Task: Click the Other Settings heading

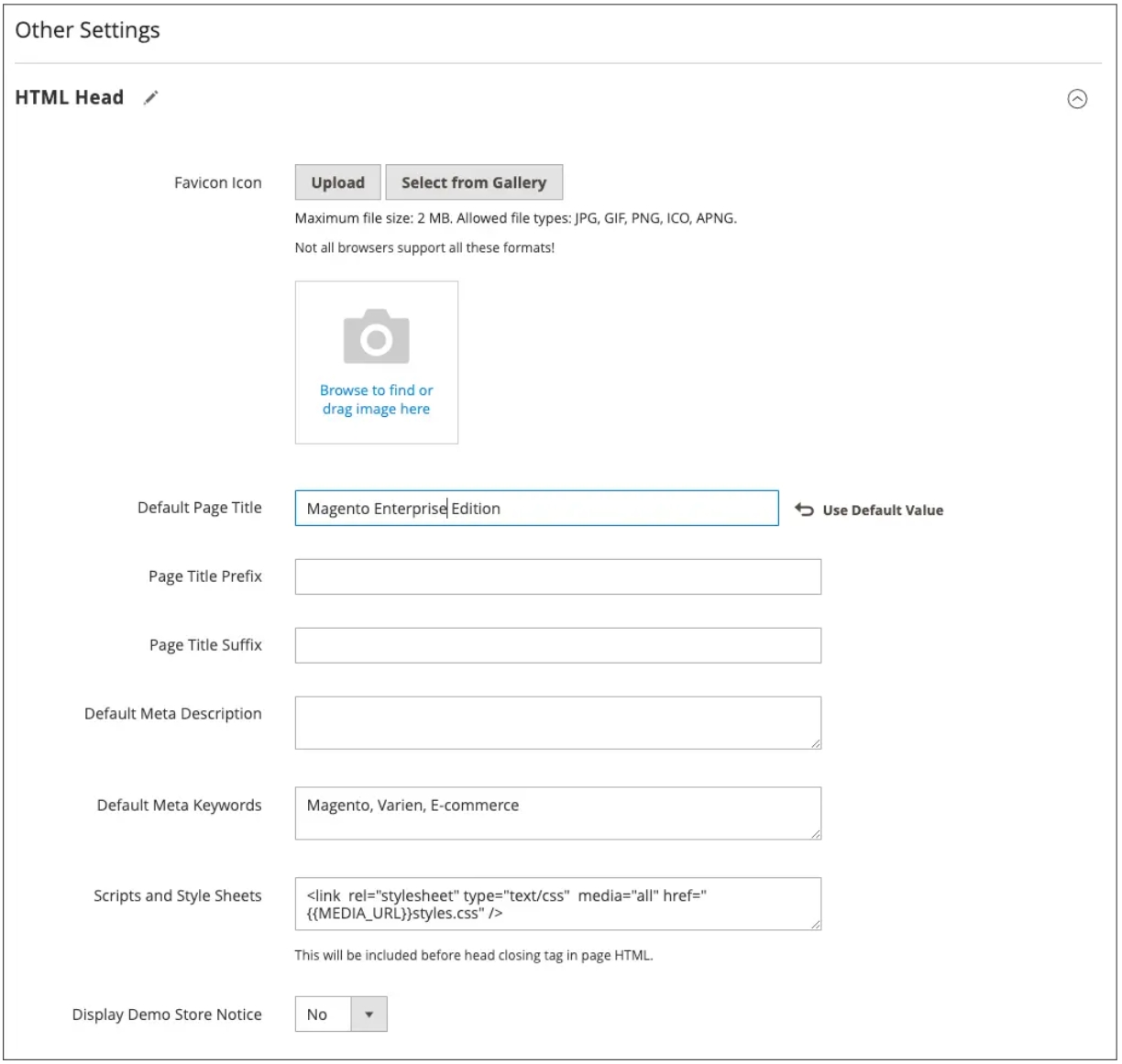Action: click(87, 30)
